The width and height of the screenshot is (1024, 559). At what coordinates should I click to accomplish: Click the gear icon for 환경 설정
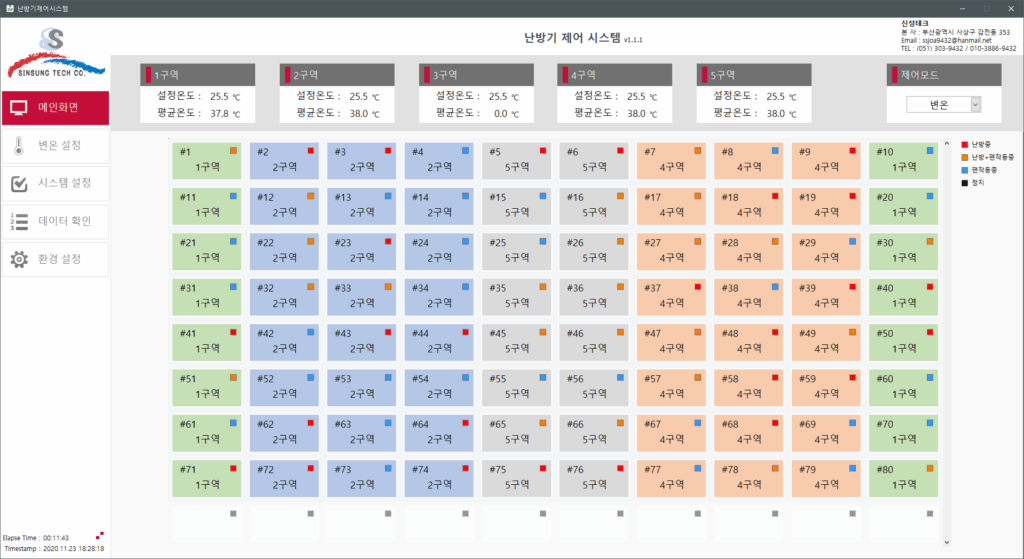pyautogui.click(x=19, y=260)
